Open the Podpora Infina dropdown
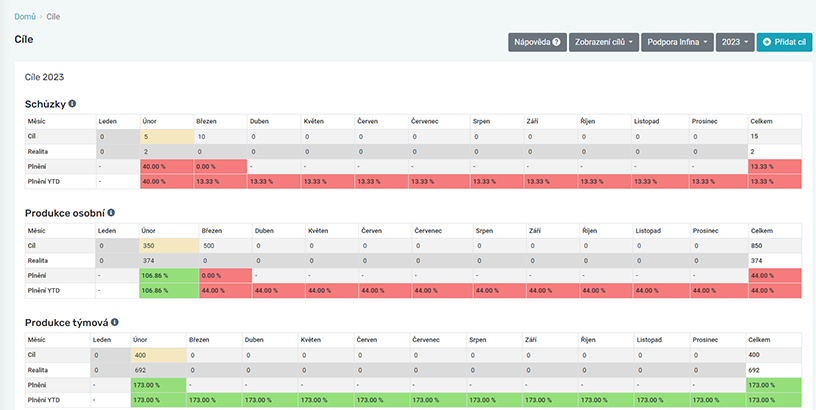The image size is (816, 410). tap(677, 43)
